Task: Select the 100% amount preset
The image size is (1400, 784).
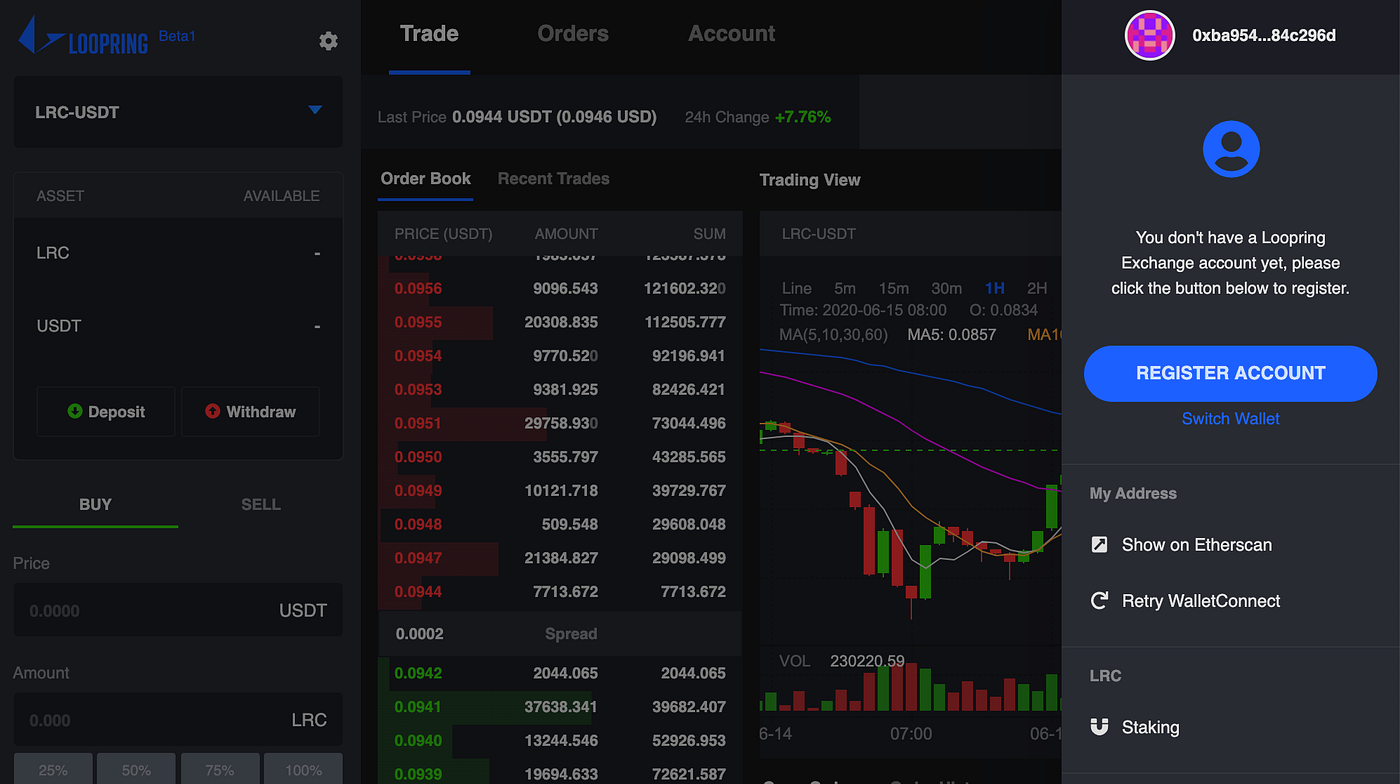Action: coord(302,769)
